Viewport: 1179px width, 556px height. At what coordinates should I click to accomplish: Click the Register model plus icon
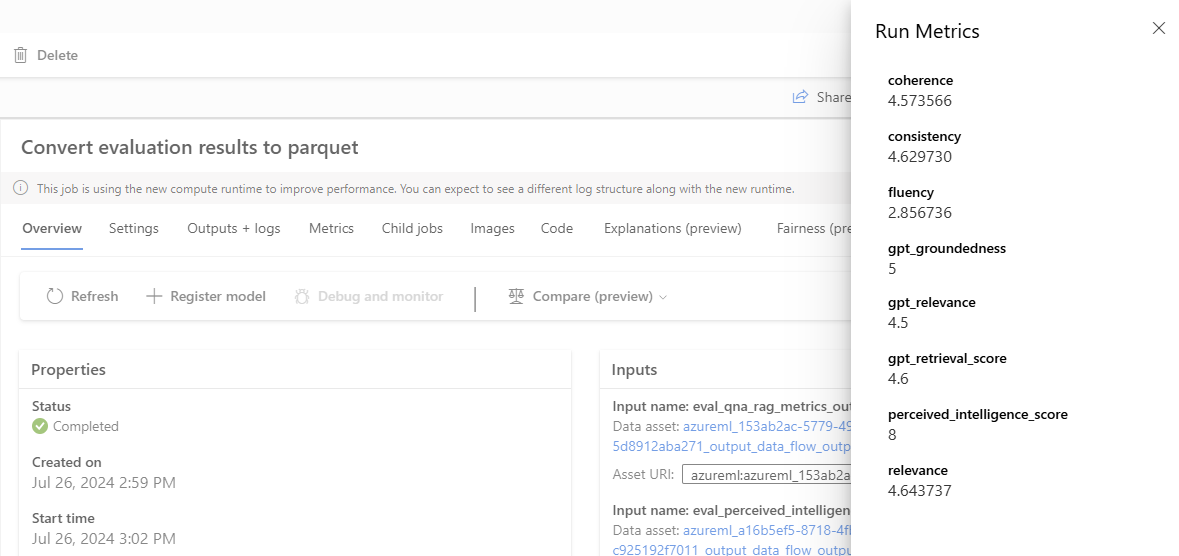click(x=154, y=297)
